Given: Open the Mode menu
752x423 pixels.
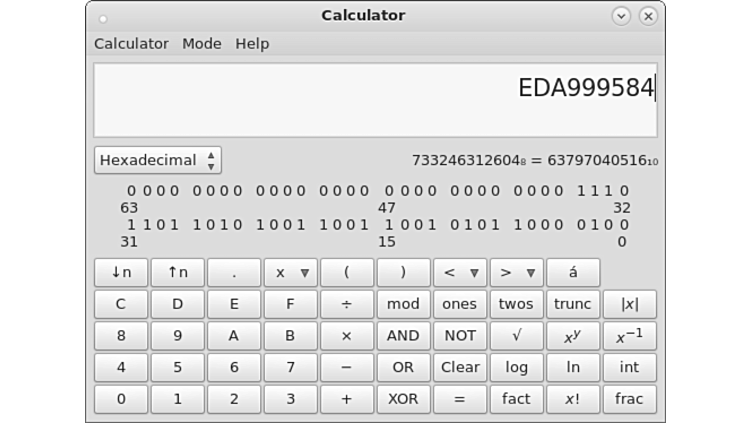Looking at the screenshot, I should pyautogui.click(x=202, y=44).
